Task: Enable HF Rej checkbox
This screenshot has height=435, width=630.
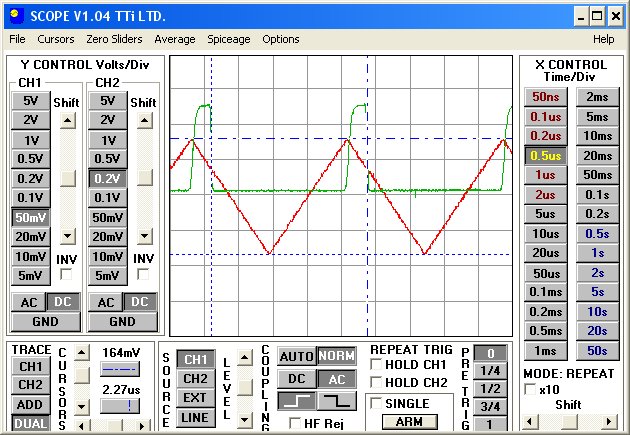Action: coord(295,423)
